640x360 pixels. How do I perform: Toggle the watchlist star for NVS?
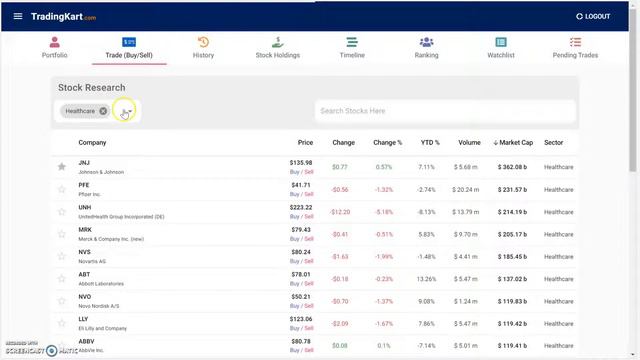[x=62, y=256]
